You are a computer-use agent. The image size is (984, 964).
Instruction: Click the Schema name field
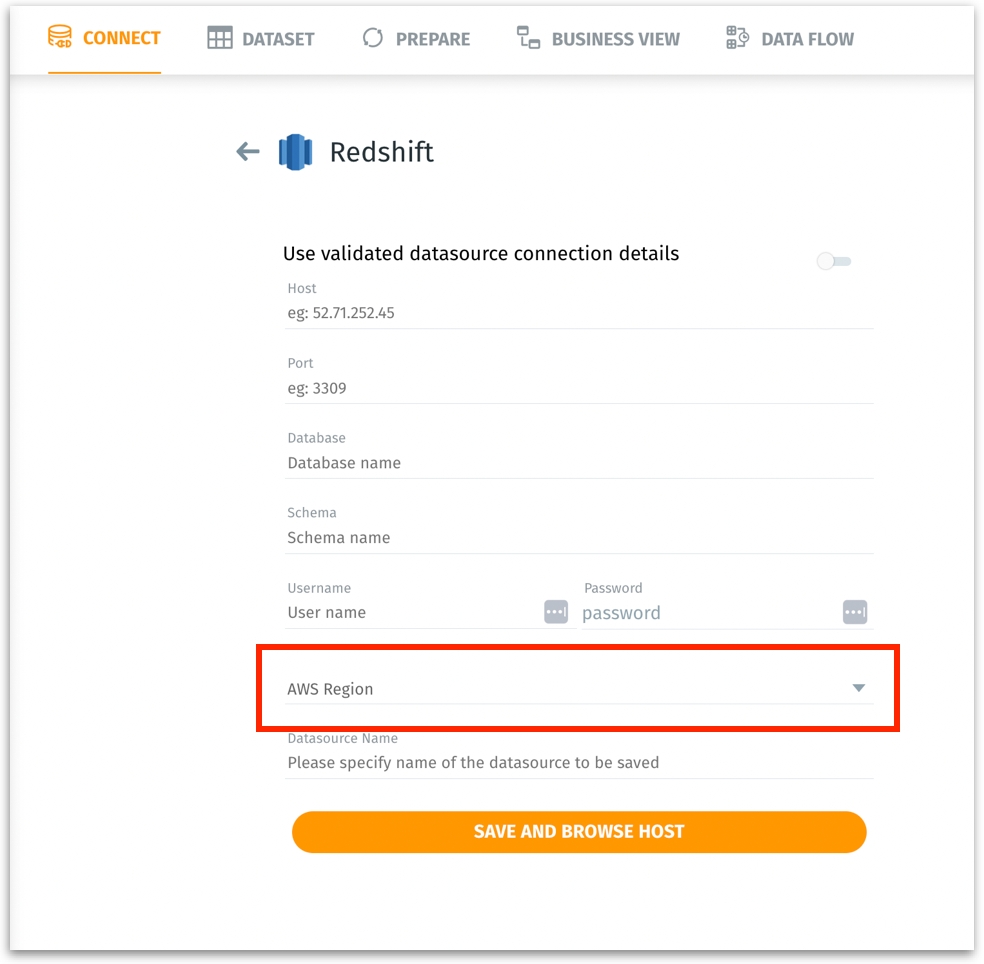(578, 538)
